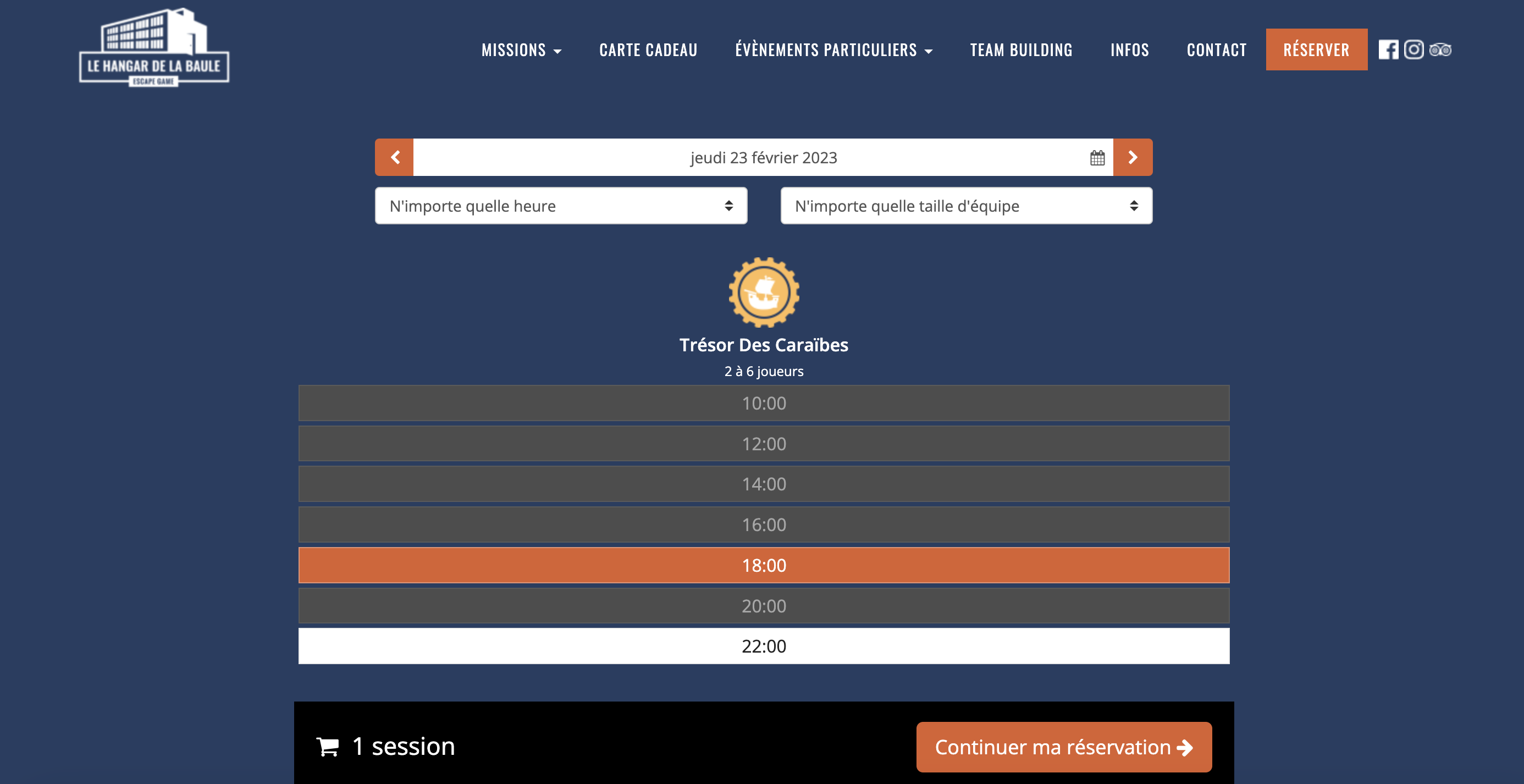This screenshot has height=784, width=1524.
Task: Open the TripAdvisor icon
Action: [x=1440, y=49]
